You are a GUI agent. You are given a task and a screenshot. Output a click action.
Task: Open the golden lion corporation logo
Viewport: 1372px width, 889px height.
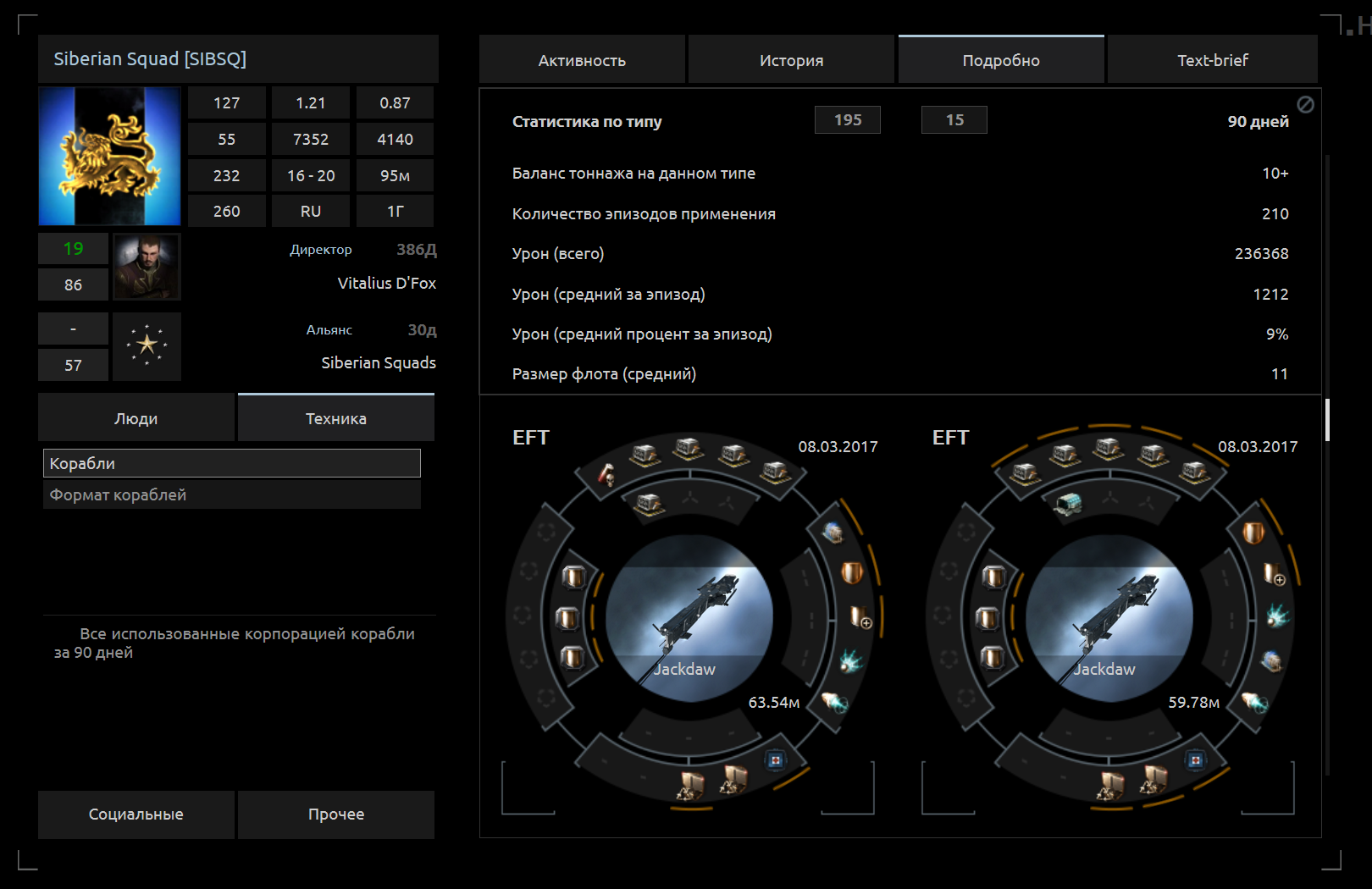pyautogui.click(x=110, y=156)
